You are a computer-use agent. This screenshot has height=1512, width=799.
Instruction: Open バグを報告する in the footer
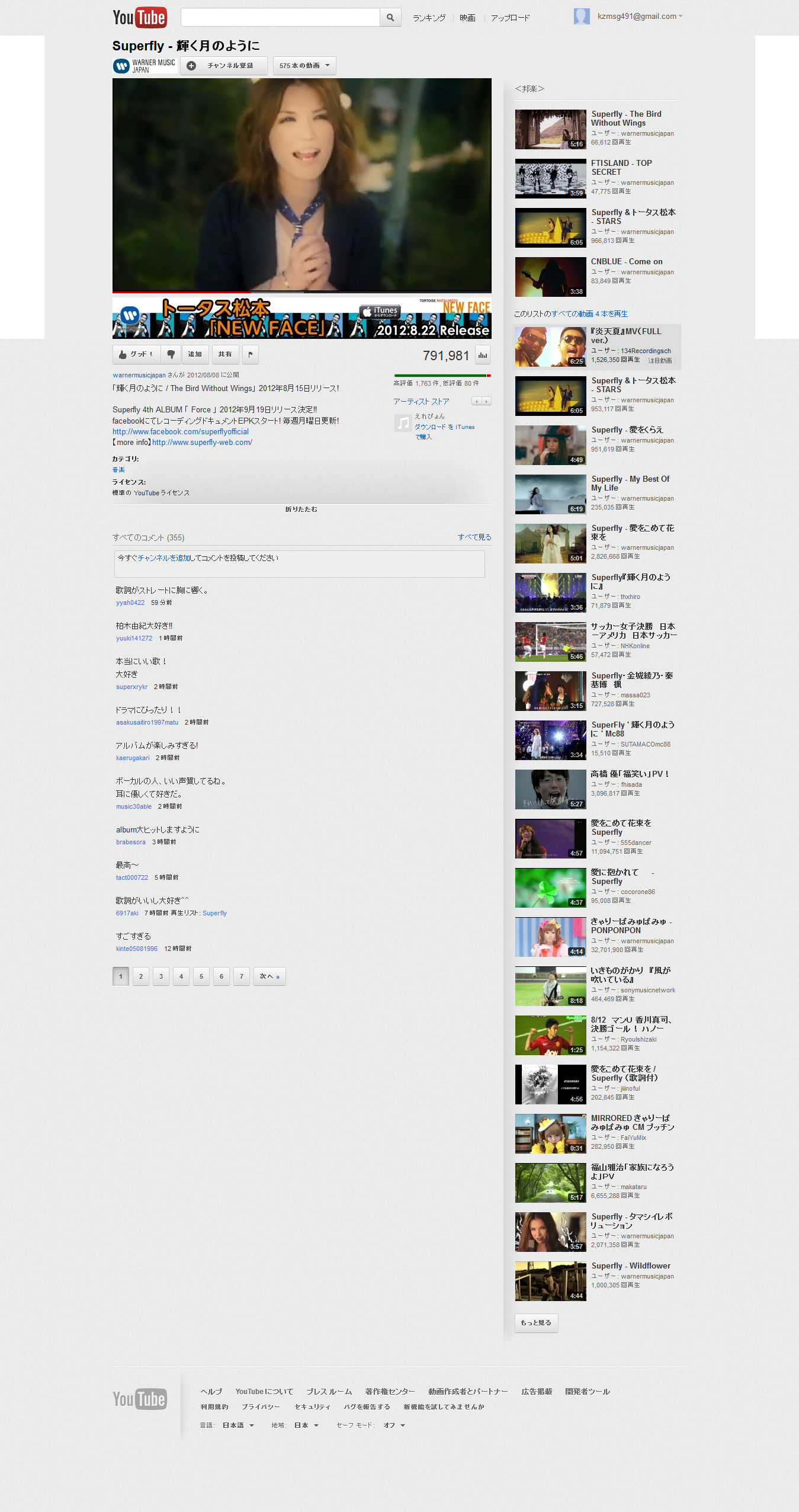coord(367,1407)
